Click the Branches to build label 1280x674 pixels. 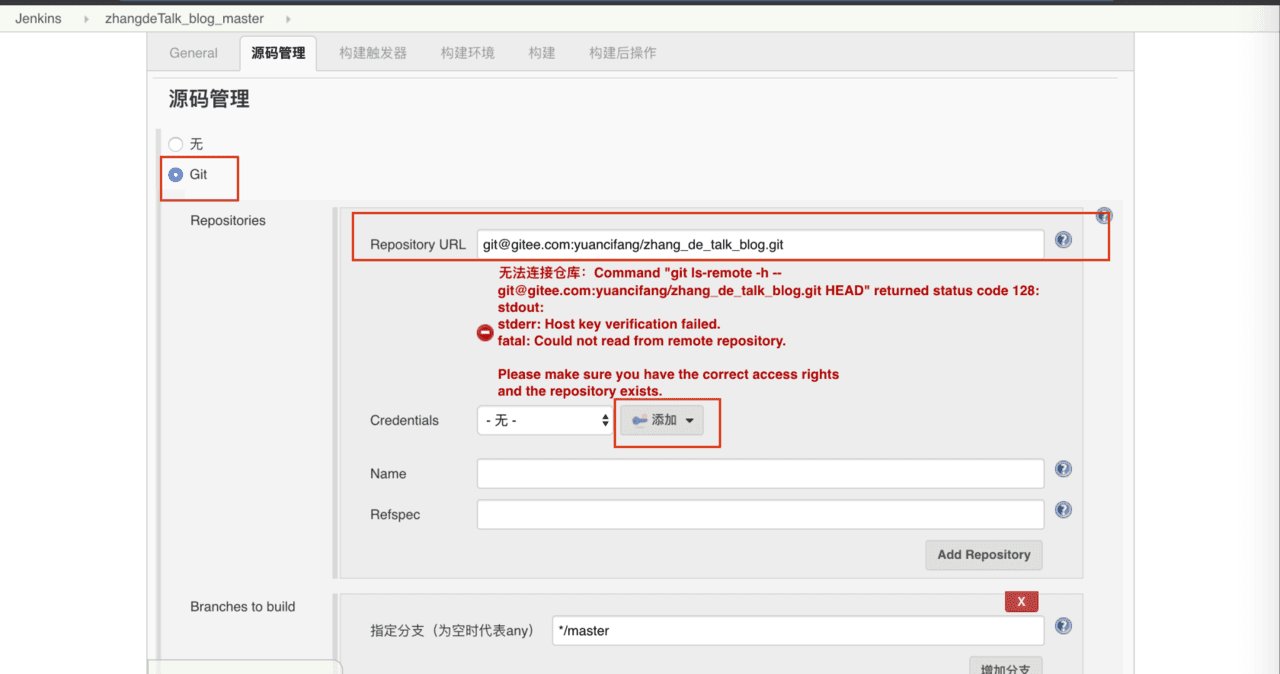[x=243, y=607]
